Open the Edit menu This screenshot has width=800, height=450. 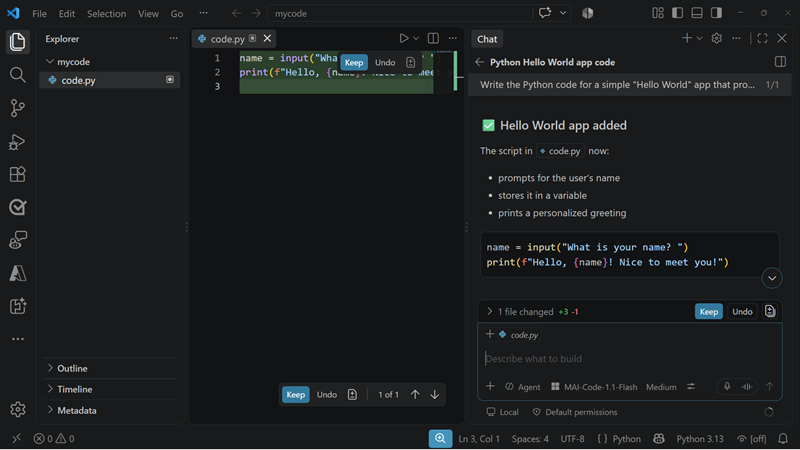[66, 13]
